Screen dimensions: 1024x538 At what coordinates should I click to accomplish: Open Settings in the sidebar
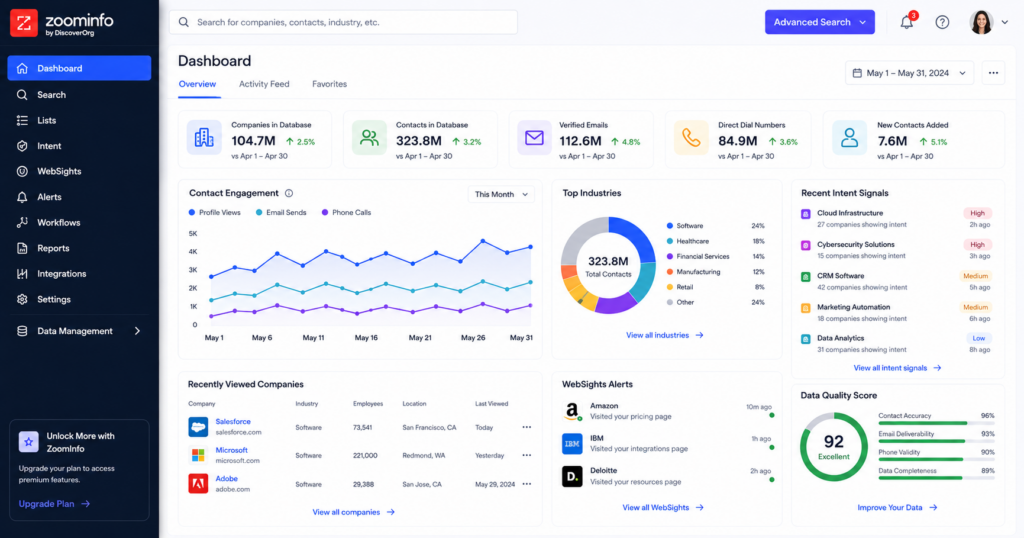click(79, 299)
